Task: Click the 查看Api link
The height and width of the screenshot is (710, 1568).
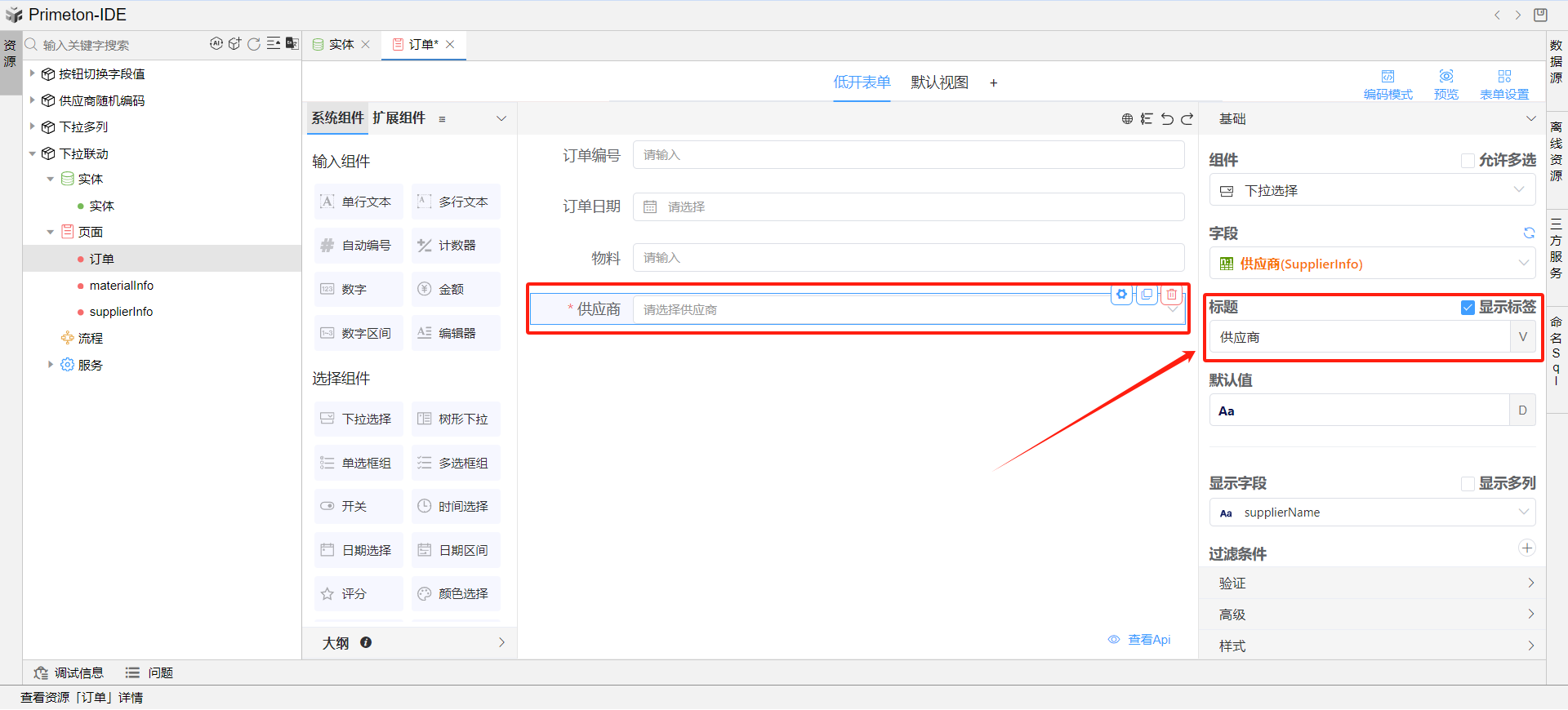Action: pyautogui.click(x=1148, y=640)
